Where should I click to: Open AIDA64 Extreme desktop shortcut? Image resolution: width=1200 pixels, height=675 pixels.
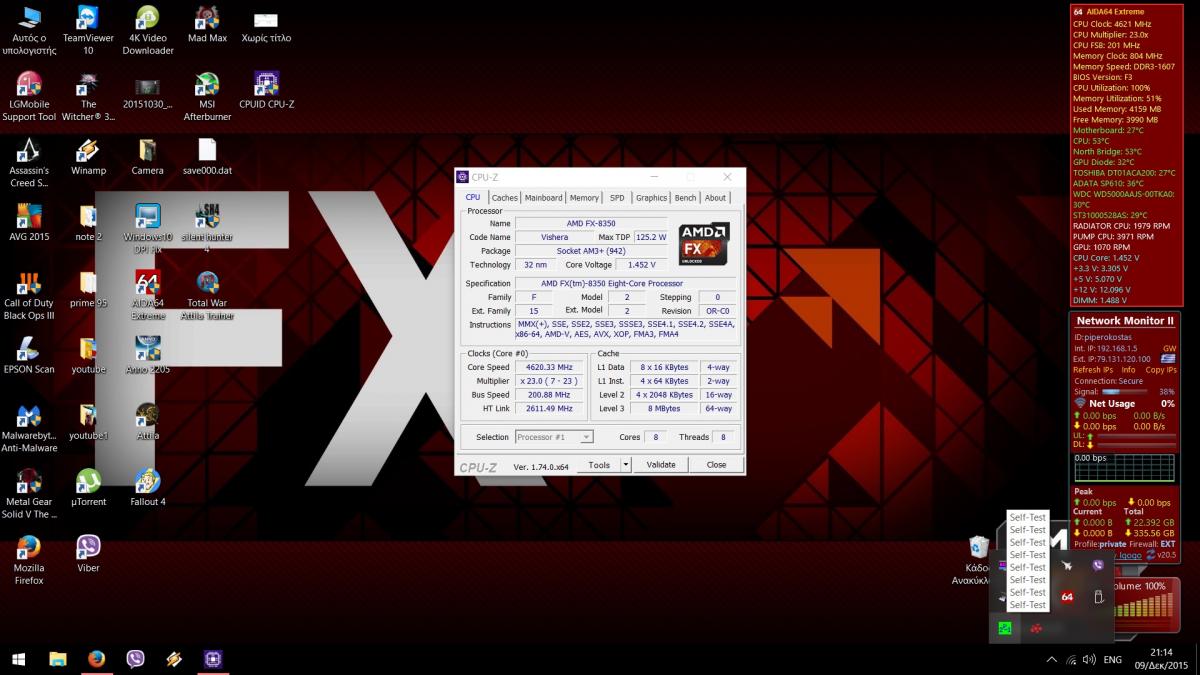(x=148, y=294)
